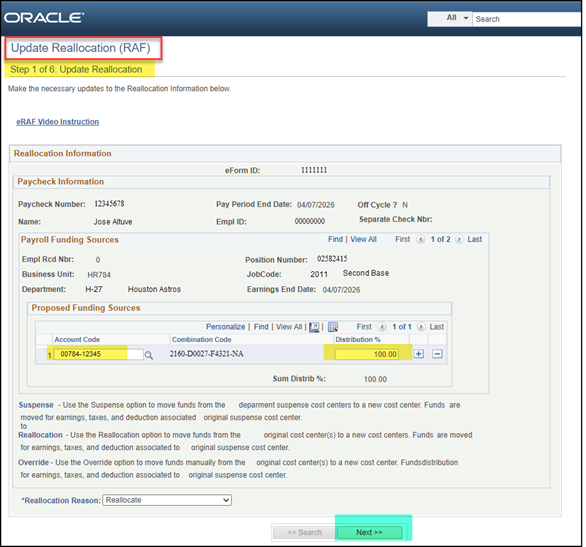Click previous row arrow in Proposed Funding Sources
Image resolution: width=586 pixels, height=547 pixels.
(x=382, y=327)
